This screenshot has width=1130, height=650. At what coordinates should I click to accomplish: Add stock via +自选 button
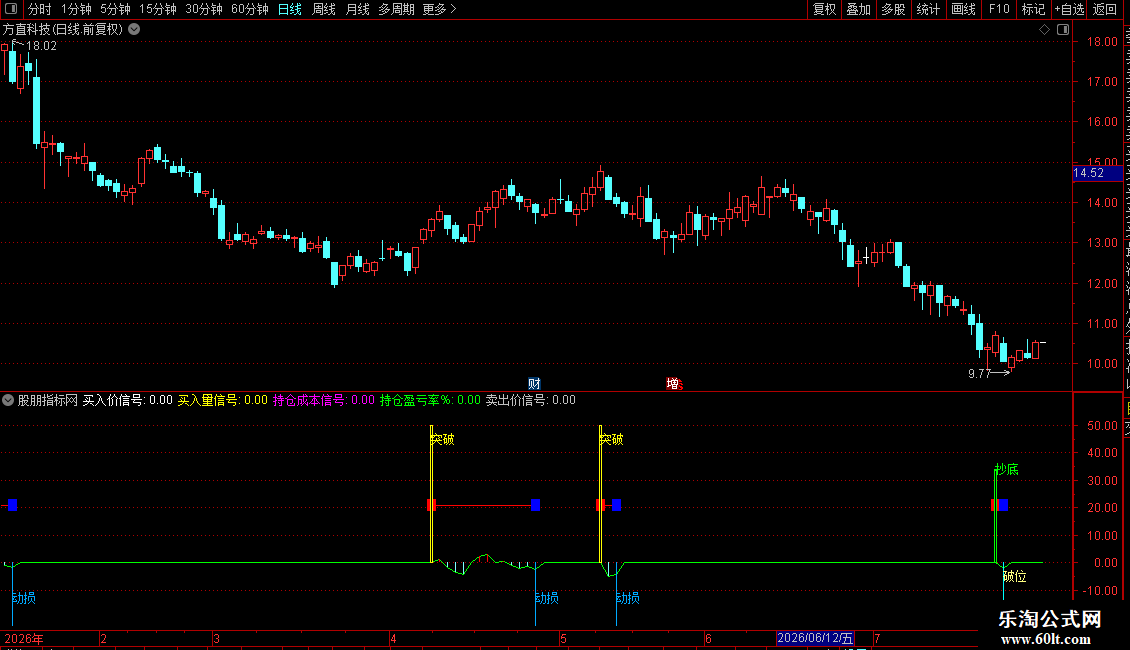click(x=1069, y=9)
